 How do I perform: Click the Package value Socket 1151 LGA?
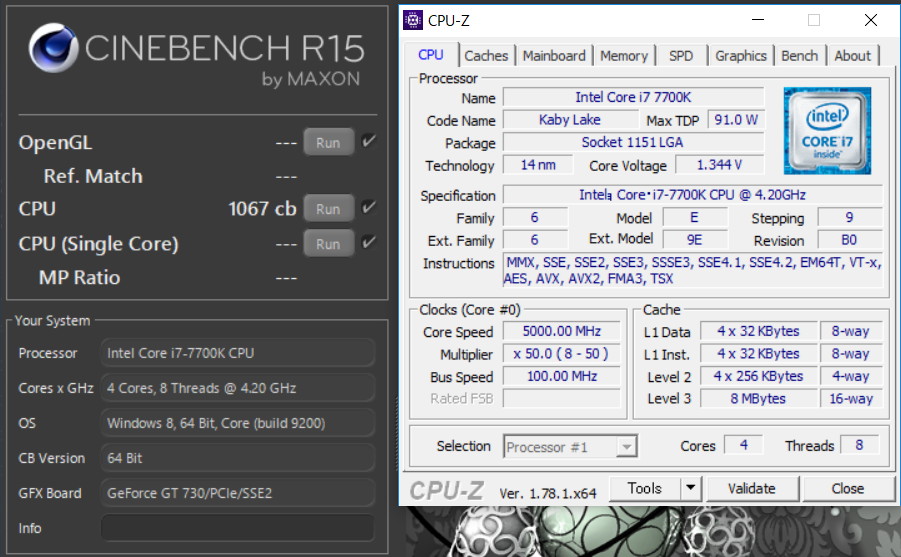click(633, 142)
